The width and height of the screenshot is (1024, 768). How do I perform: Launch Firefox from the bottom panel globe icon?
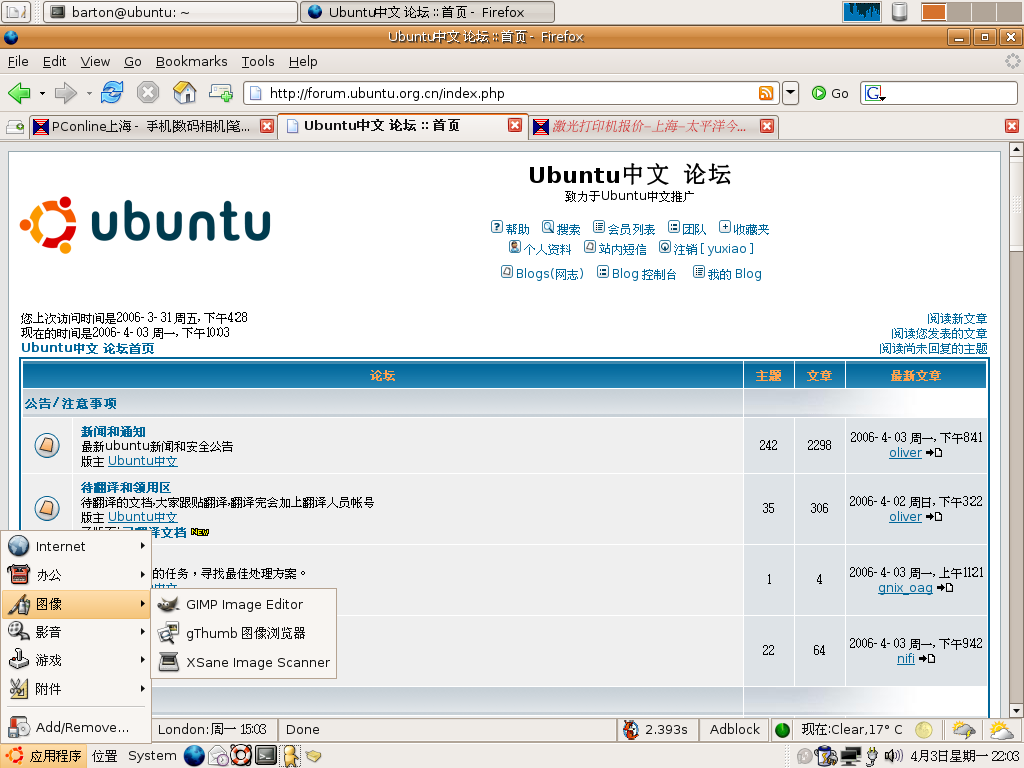(x=194, y=756)
